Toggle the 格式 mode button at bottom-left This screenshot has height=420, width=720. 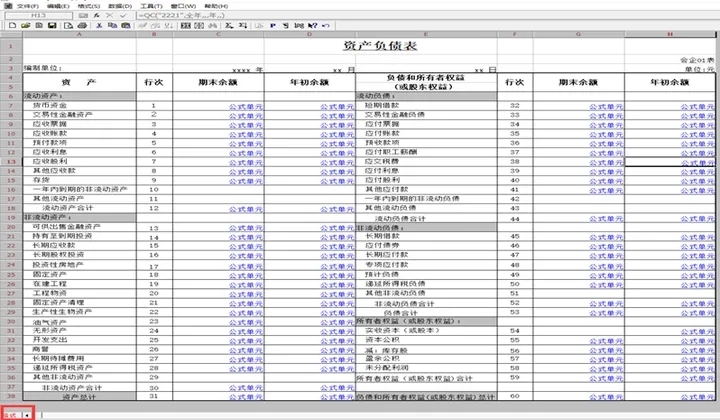tap(11, 415)
